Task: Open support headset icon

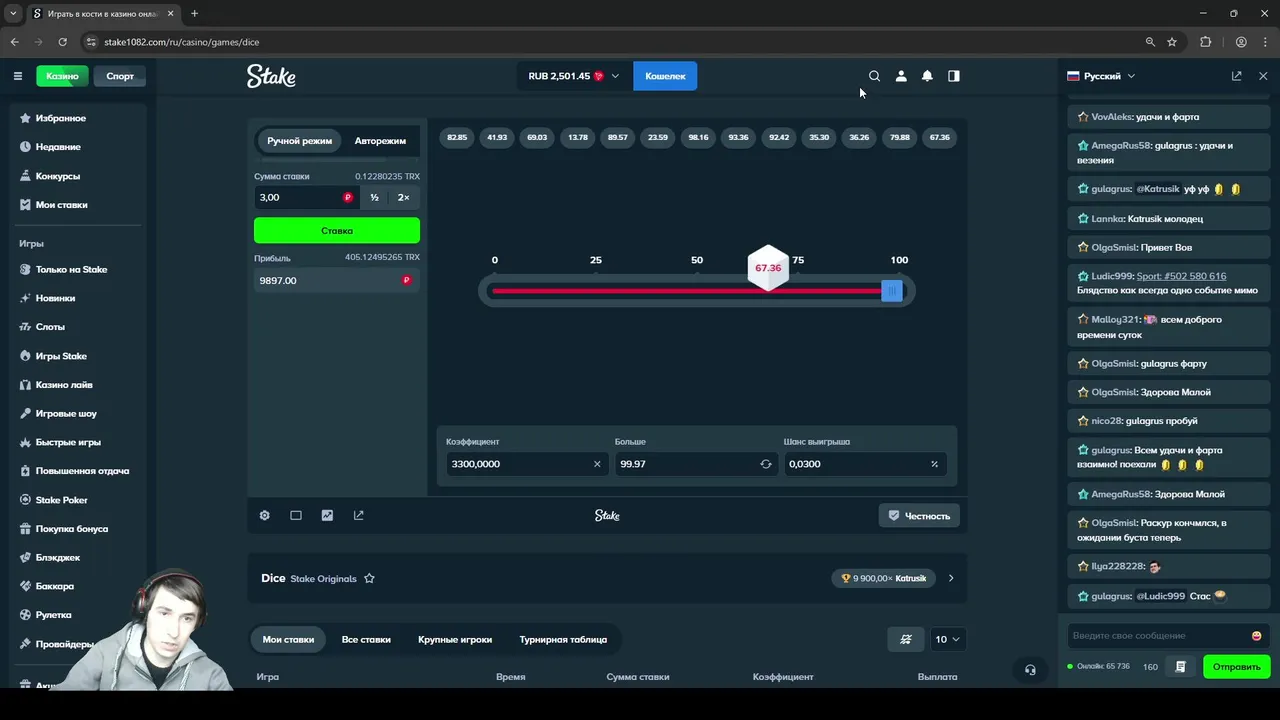Action: click(x=1030, y=670)
